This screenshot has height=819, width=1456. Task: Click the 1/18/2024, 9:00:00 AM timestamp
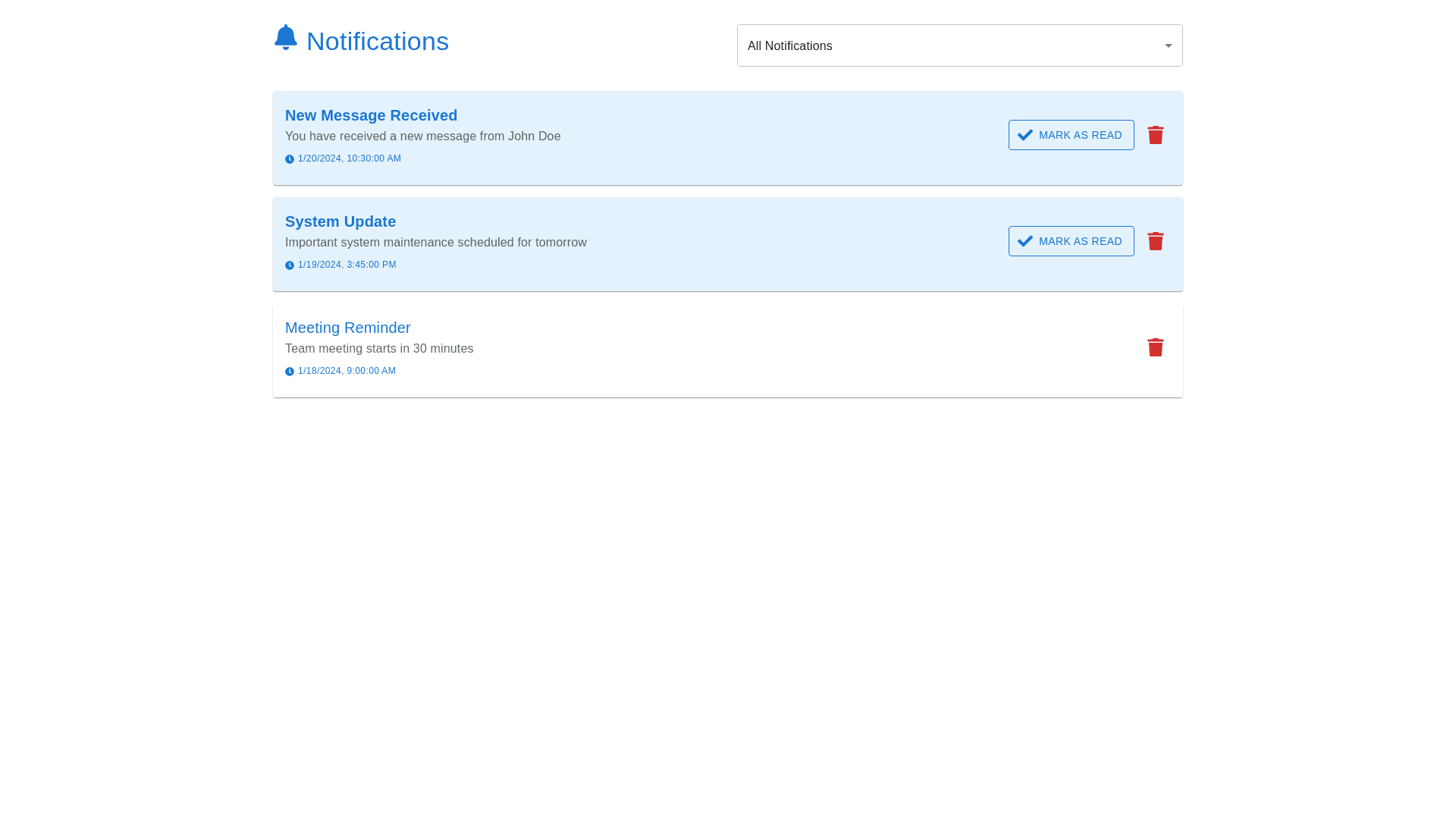point(347,371)
